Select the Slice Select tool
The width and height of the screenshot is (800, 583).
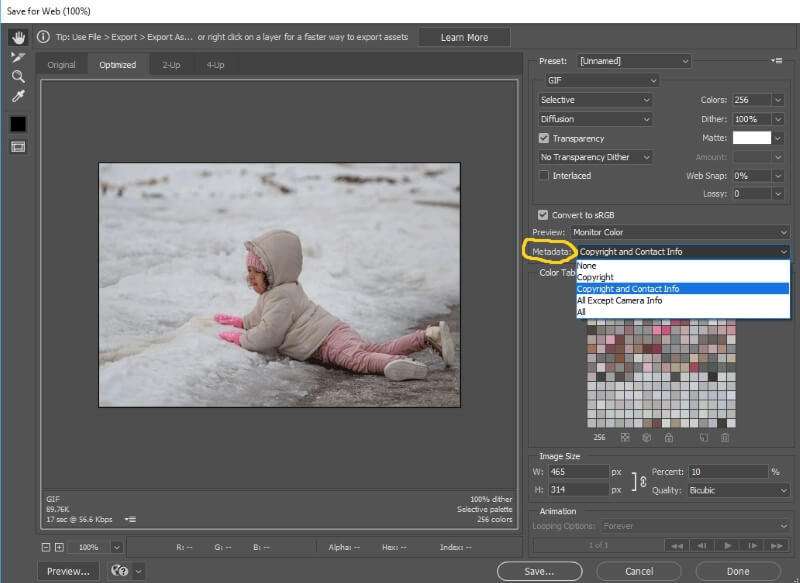tap(18, 57)
